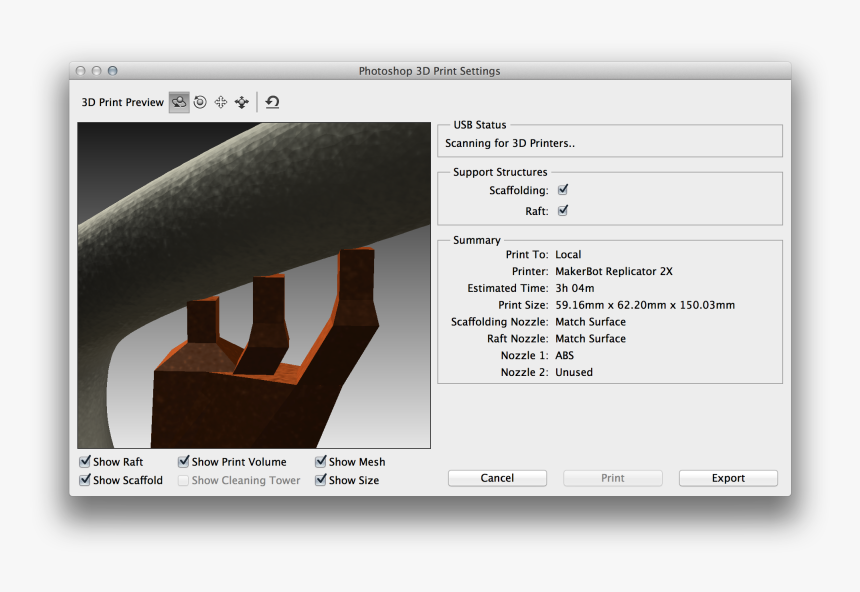Select the Orbit 3D camera tool
Viewport: 860px width, 592px height.
click(179, 101)
